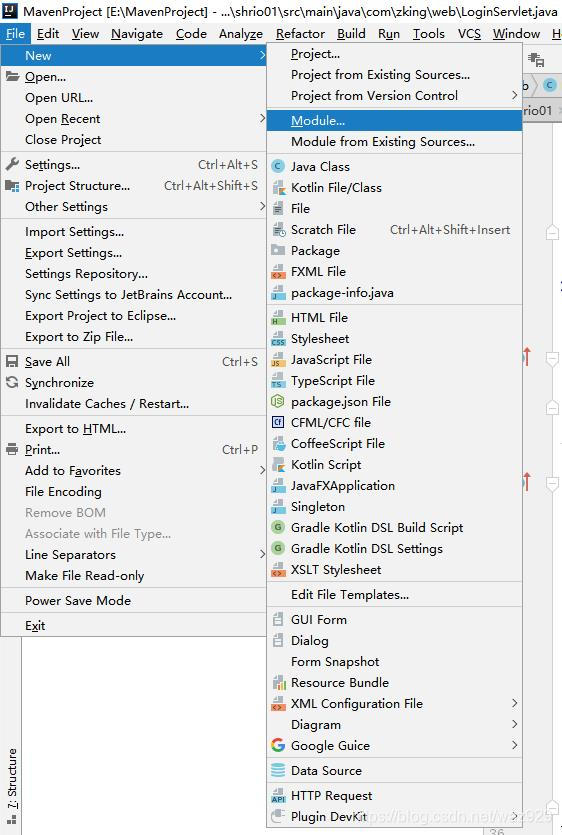Expand the Diagram submenu arrow
The image size is (562, 835).
[x=514, y=724]
